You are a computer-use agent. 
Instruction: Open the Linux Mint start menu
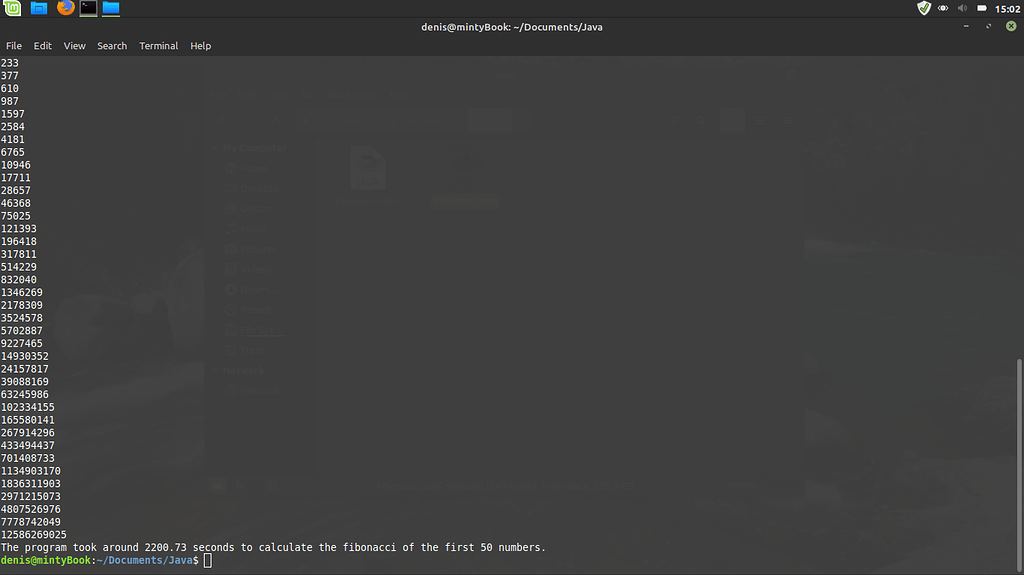pos(13,8)
